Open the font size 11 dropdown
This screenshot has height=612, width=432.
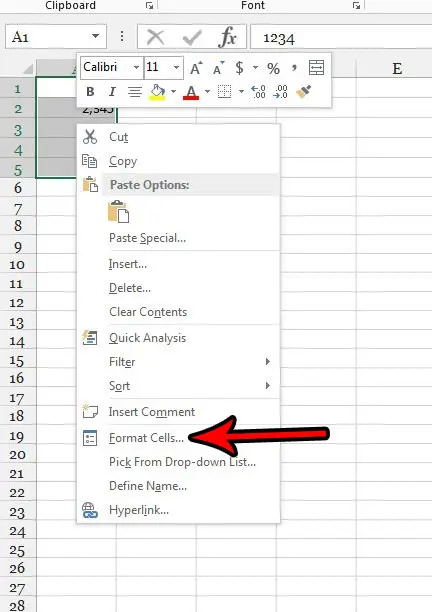coord(176,68)
